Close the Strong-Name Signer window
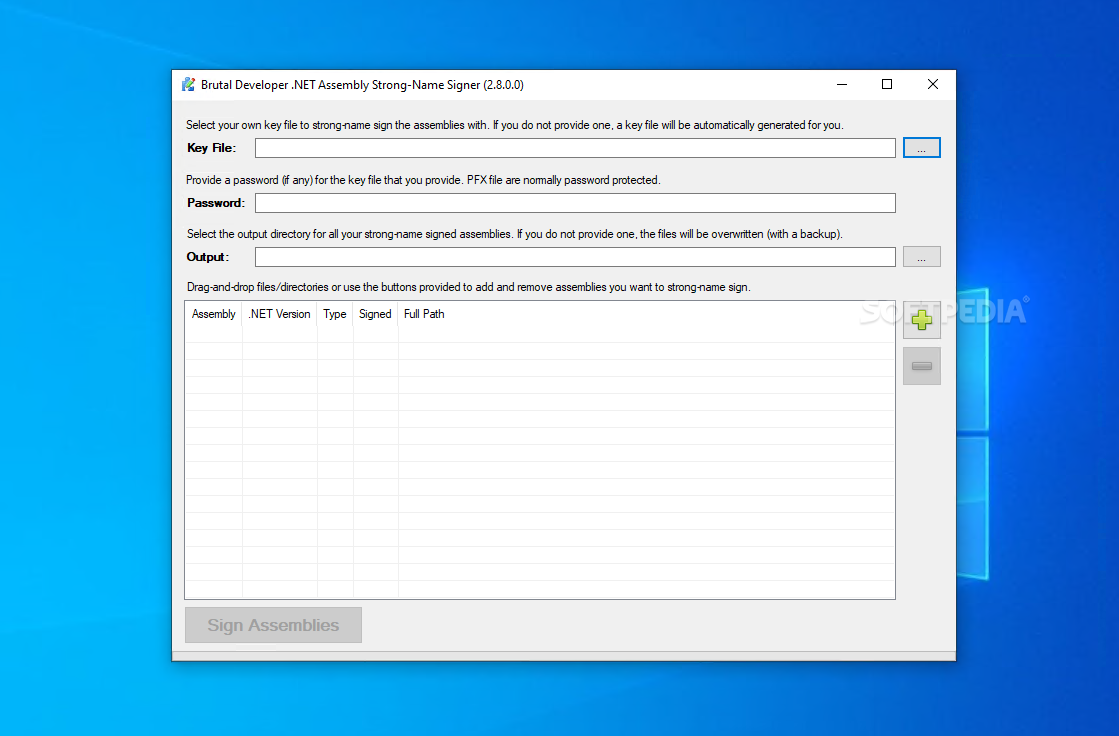 [933, 84]
